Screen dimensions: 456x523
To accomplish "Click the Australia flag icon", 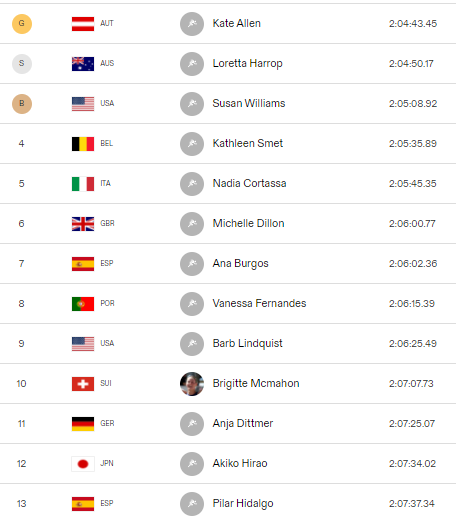I will click(x=83, y=64).
